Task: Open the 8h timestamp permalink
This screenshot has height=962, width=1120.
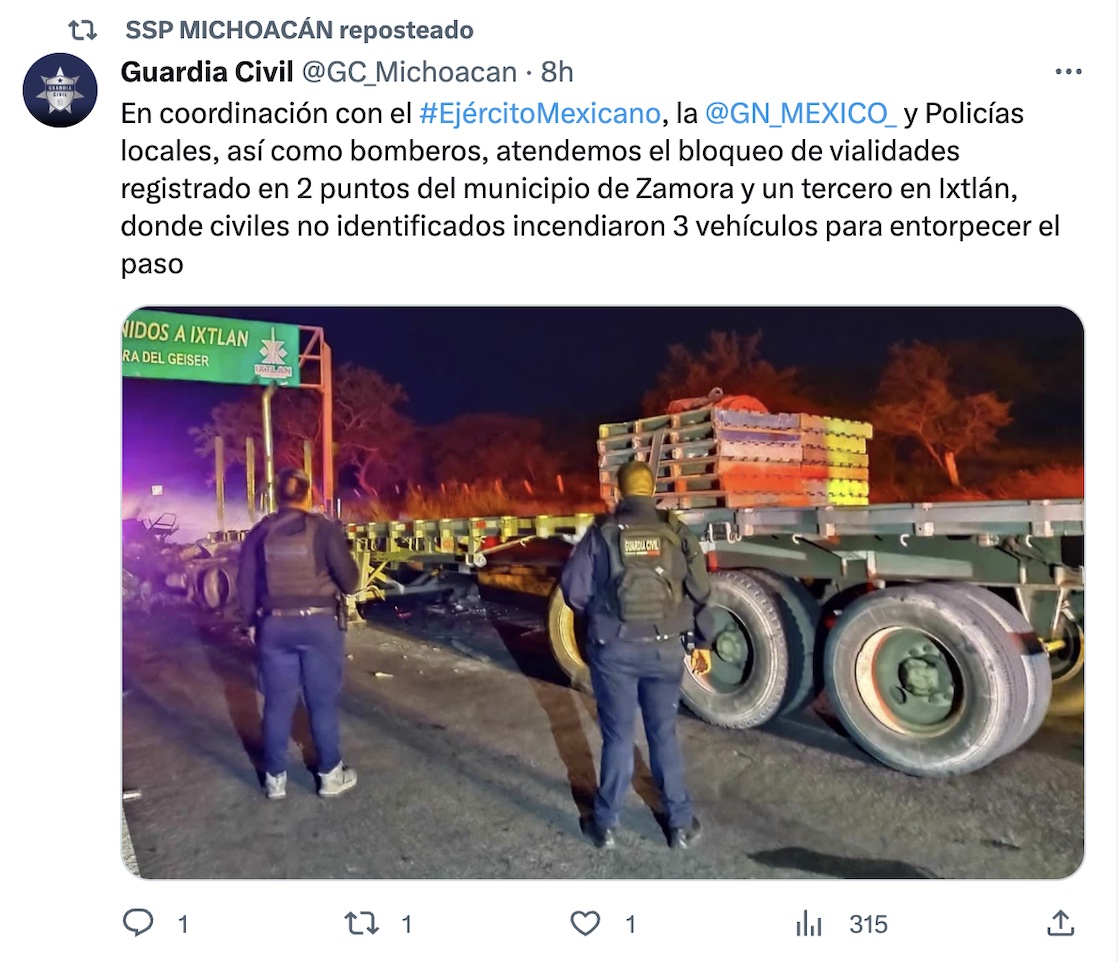Action: point(557,71)
